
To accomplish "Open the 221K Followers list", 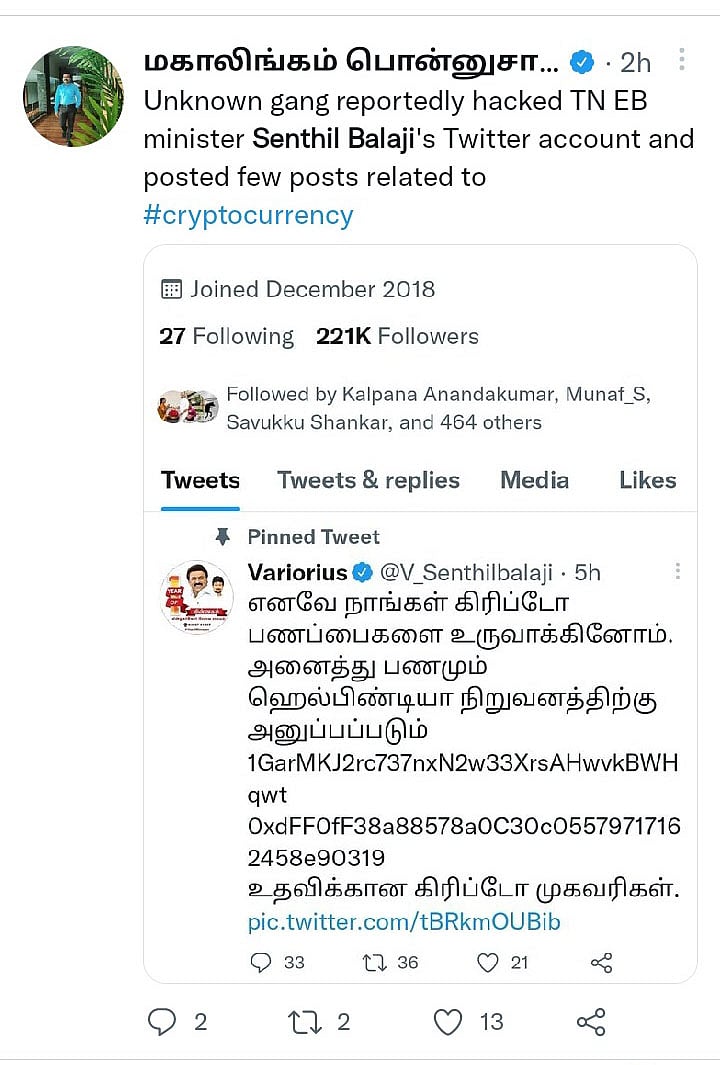I will pos(397,336).
